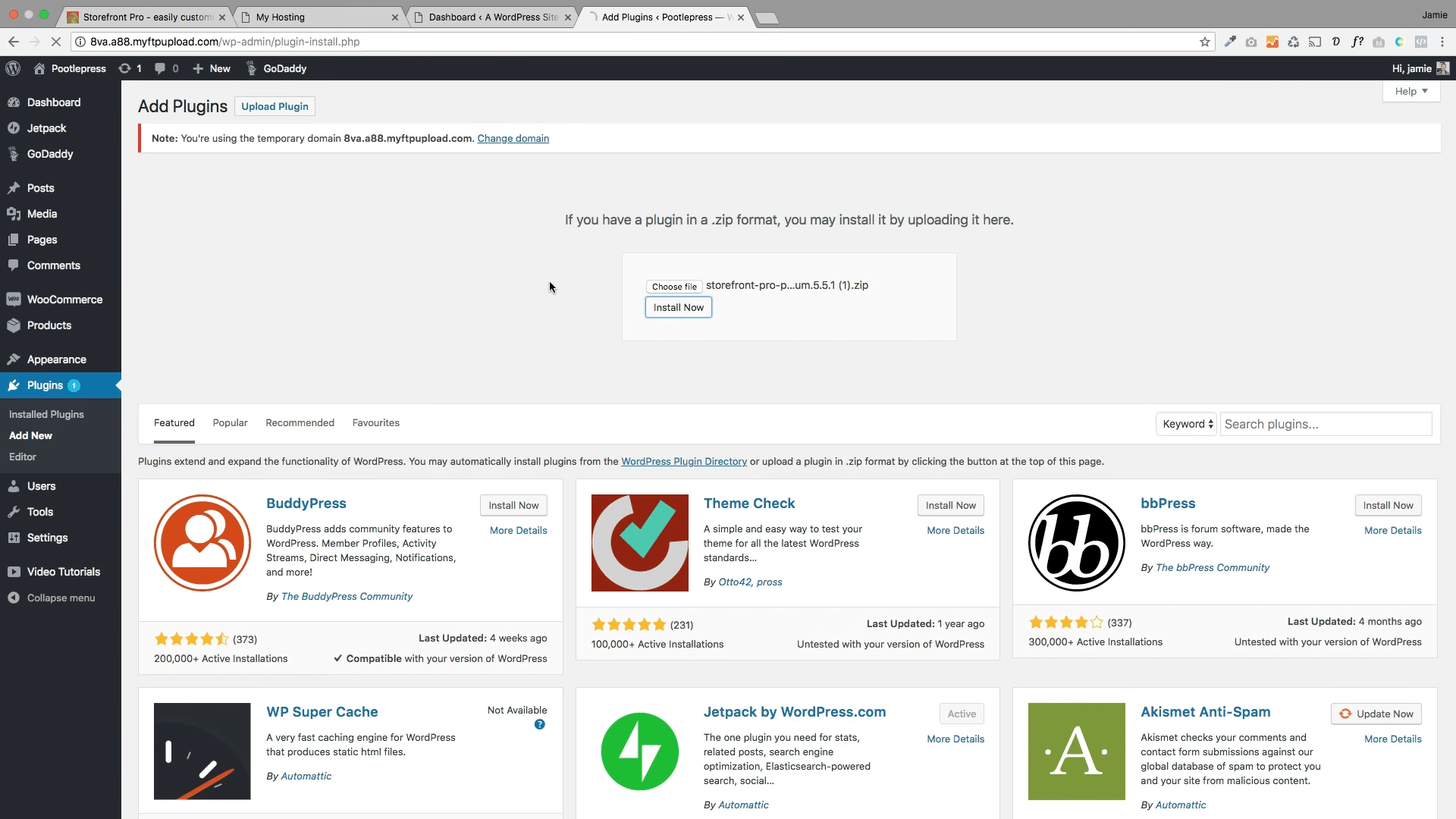The height and width of the screenshot is (819, 1456).
Task: Stop loading the page
Action: point(57,42)
